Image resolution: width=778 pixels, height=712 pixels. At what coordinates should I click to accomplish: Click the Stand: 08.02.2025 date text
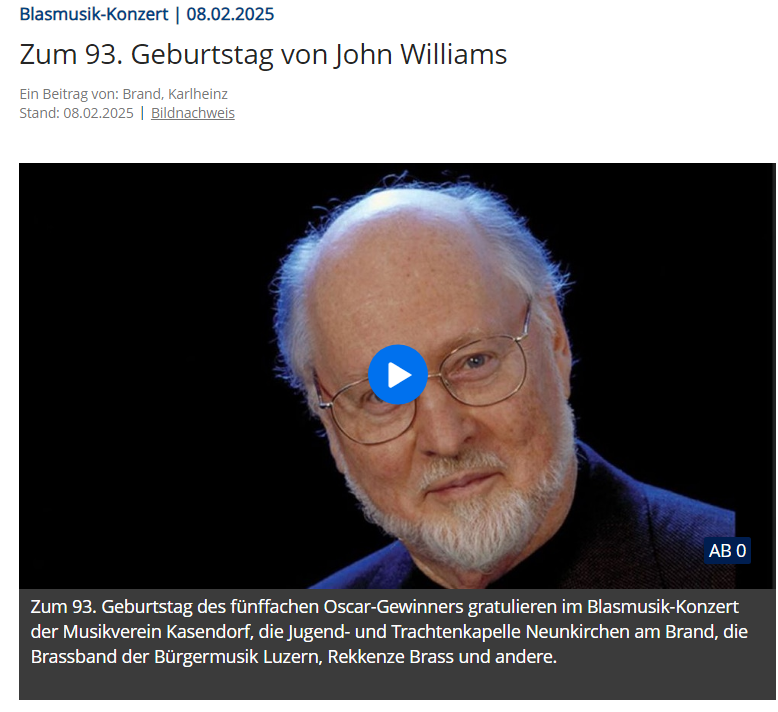click(x=76, y=113)
